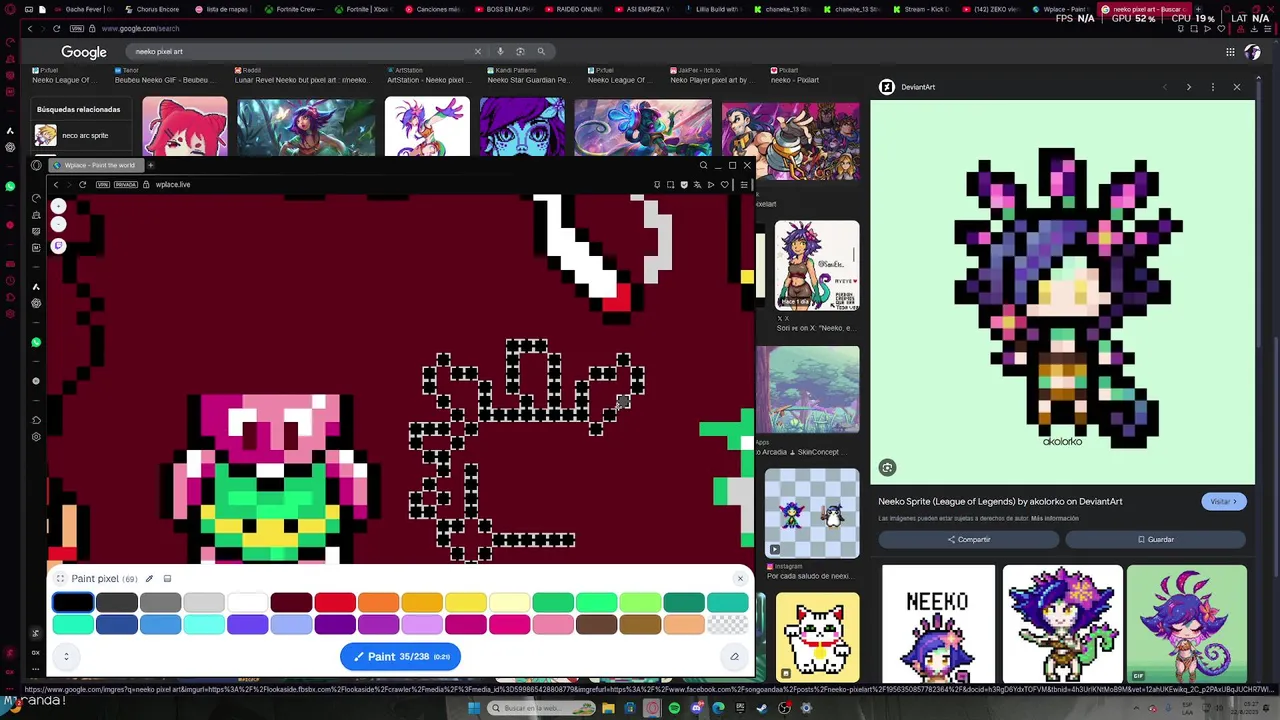
Task: Expand the Paint pixel panel fullscreen icon
Action: point(60,578)
